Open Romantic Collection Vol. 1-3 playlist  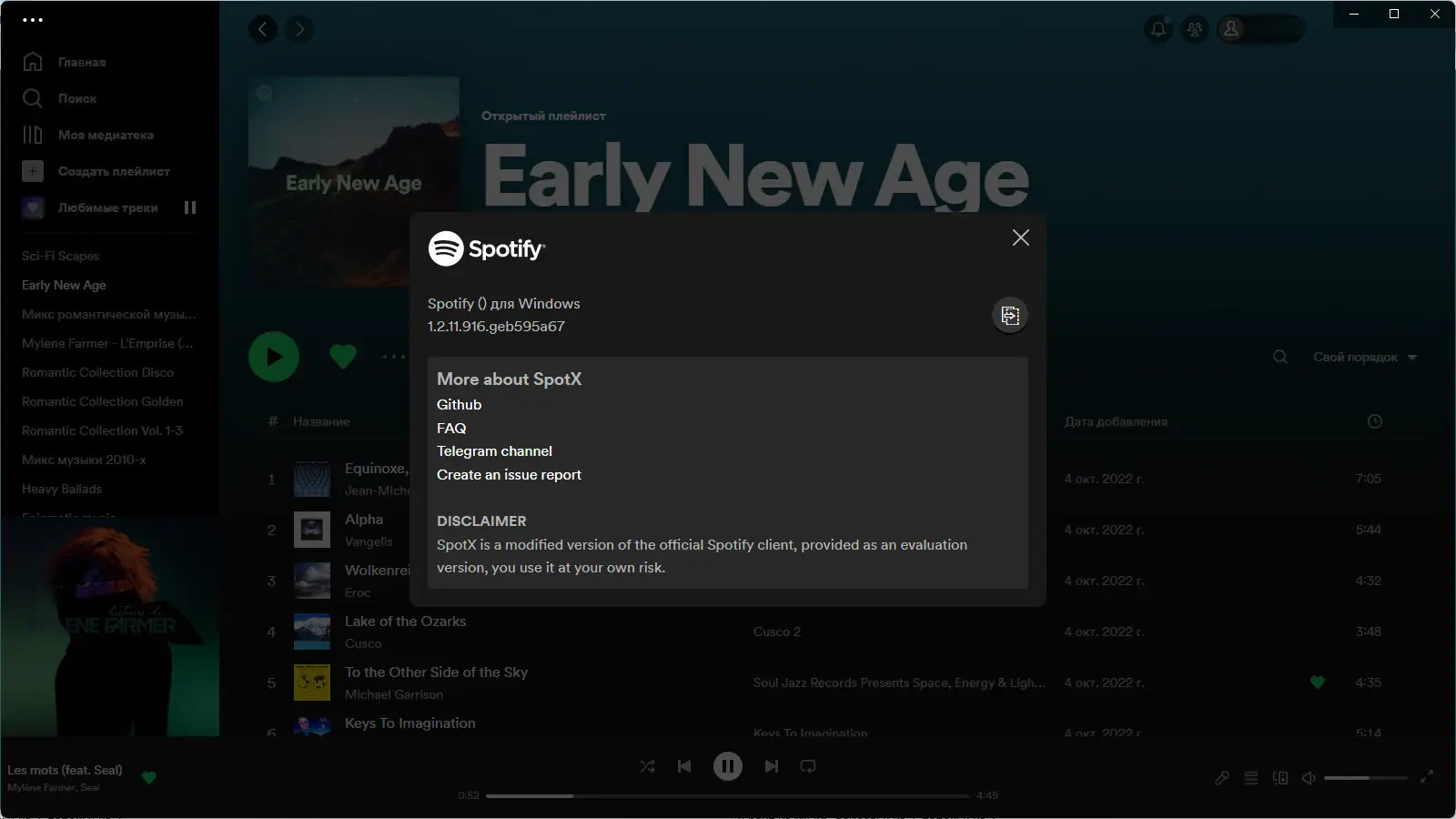[x=102, y=430]
